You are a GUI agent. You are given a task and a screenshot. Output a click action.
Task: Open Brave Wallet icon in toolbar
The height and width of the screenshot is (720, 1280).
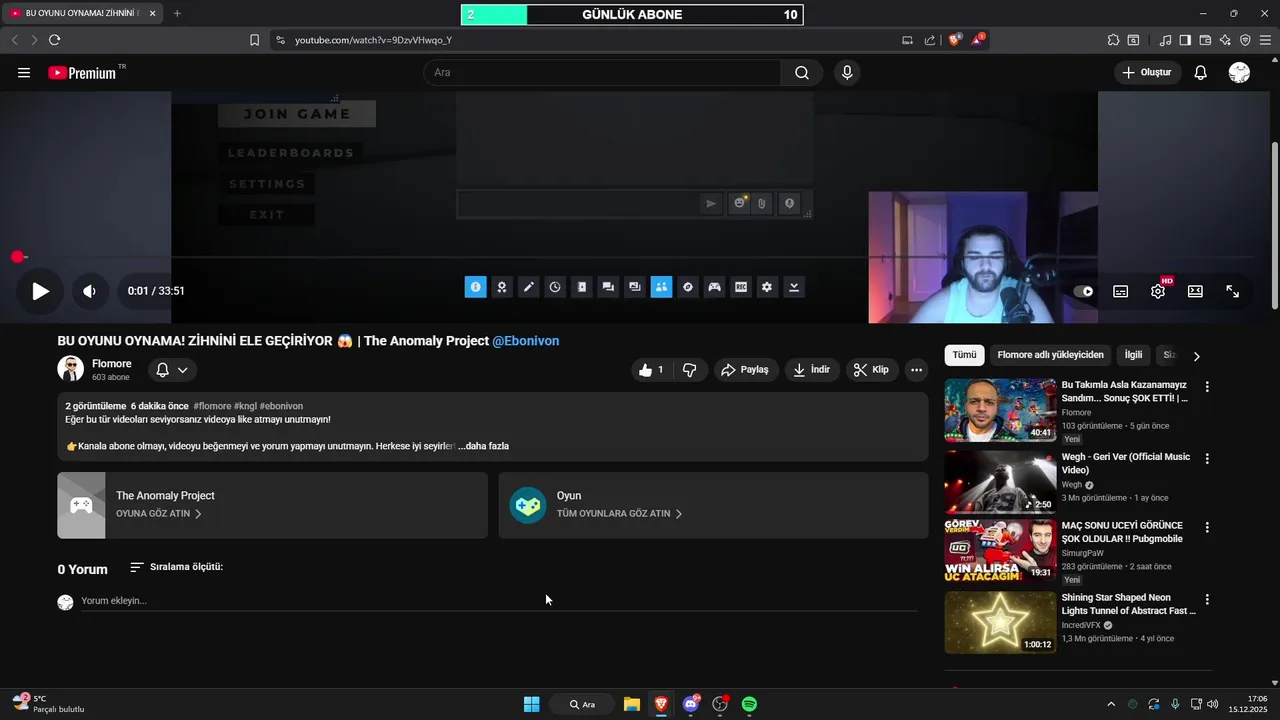(1205, 40)
